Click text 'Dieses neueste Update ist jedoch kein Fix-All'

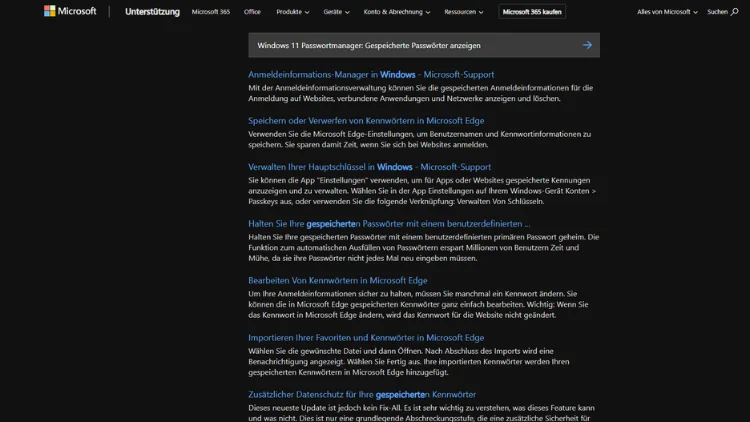(x=326, y=408)
